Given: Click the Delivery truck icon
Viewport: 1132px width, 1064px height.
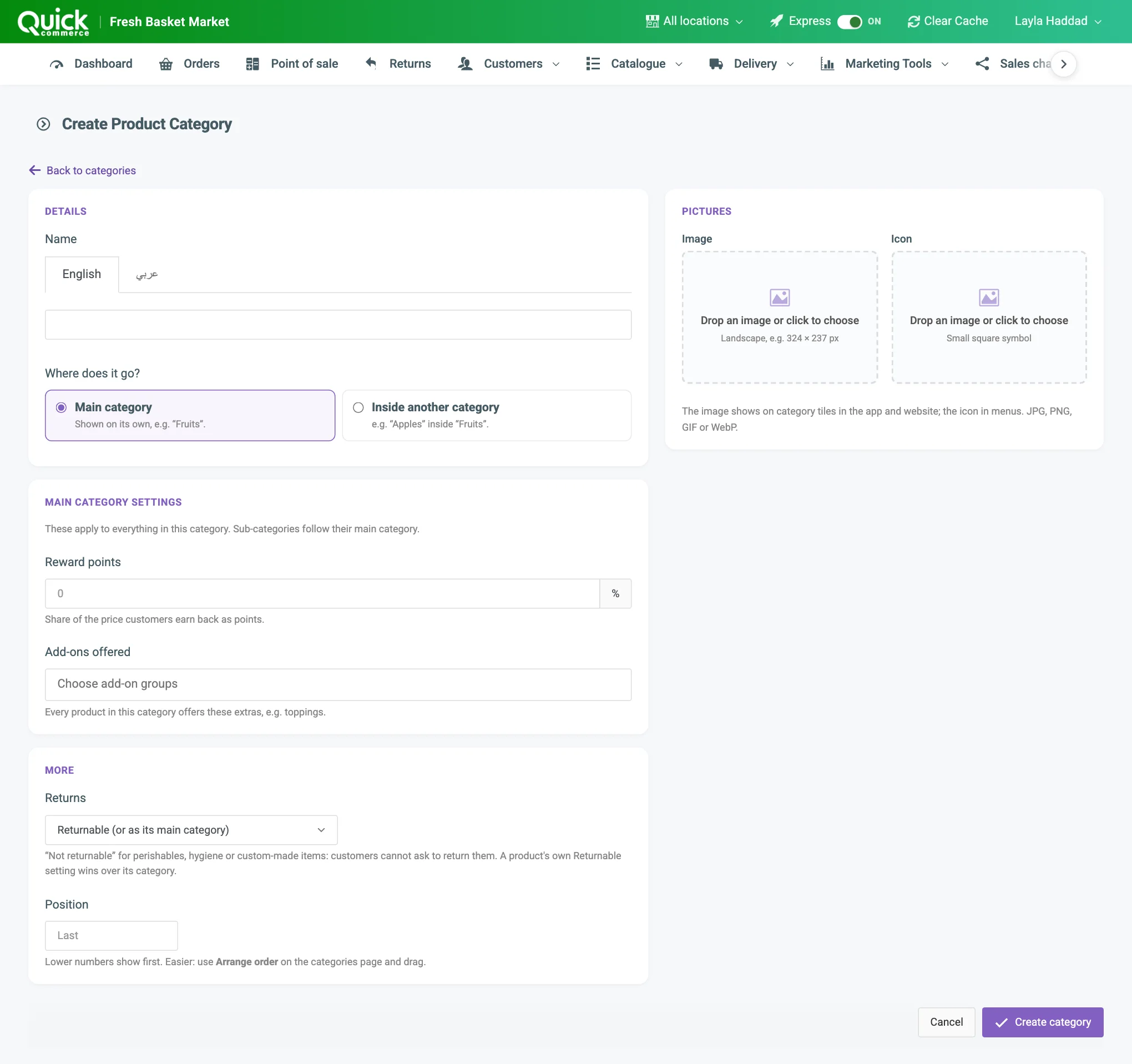Looking at the screenshot, I should coord(716,64).
